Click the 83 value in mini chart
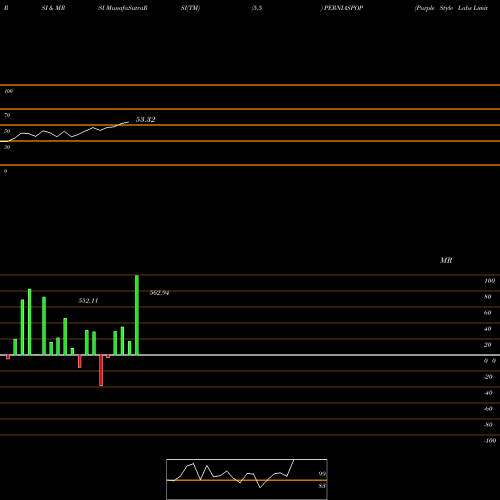The width and height of the screenshot is (500, 500). click(x=322, y=486)
